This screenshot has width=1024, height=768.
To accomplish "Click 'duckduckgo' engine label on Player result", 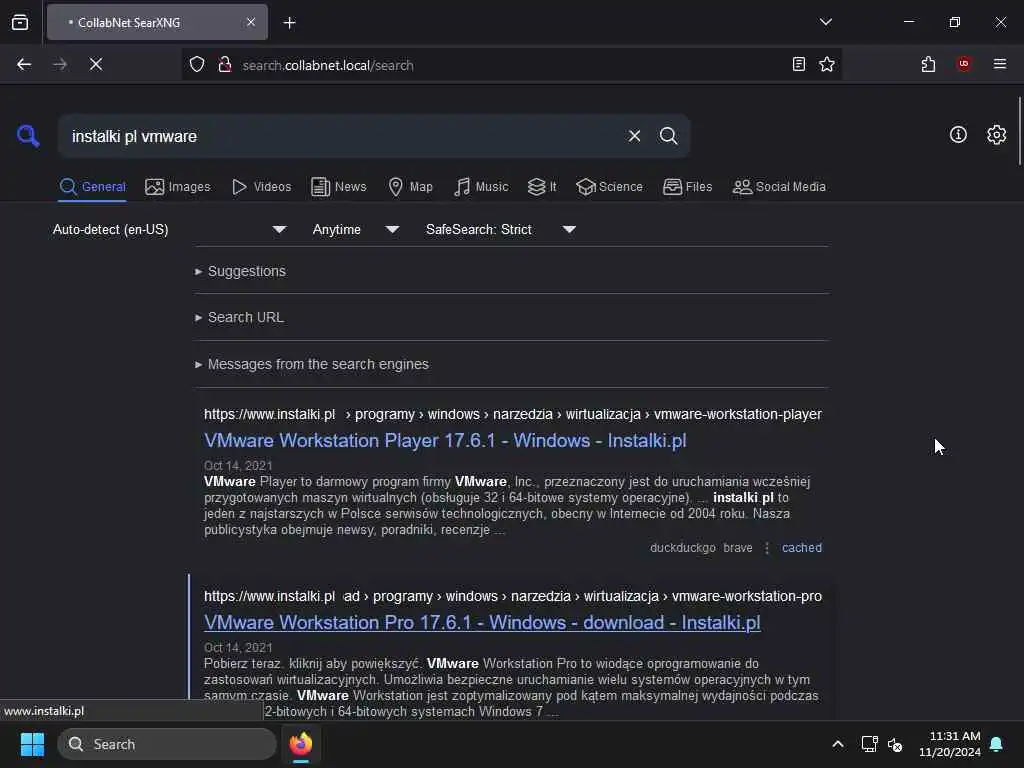I will tap(682, 548).
